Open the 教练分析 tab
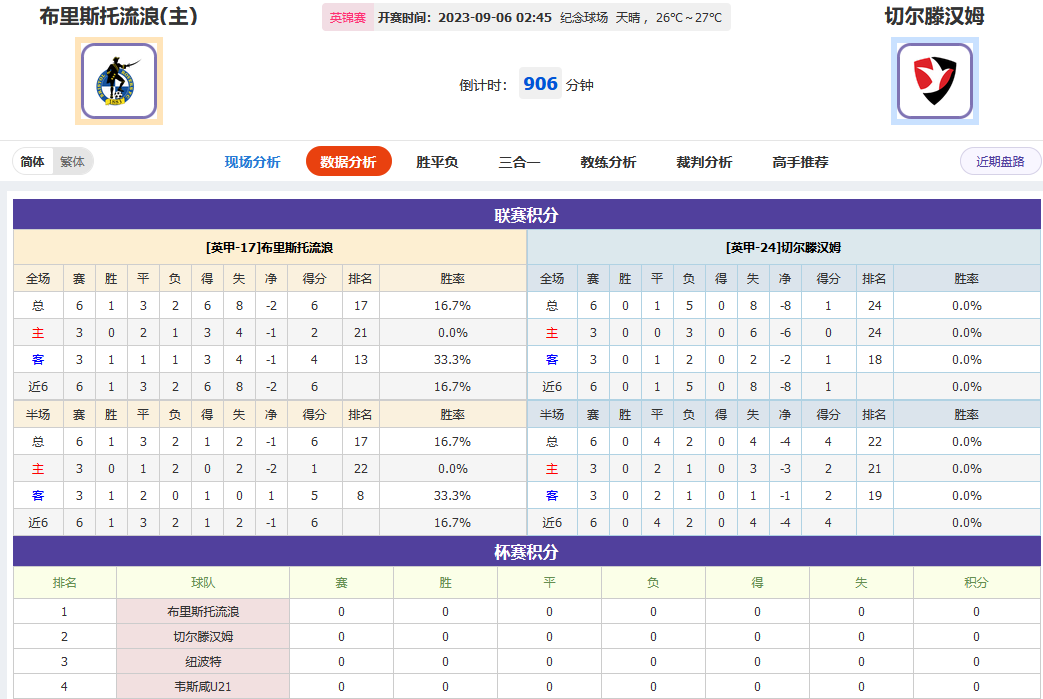Image resolution: width=1043 pixels, height=699 pixels. [x=608, y=162]
